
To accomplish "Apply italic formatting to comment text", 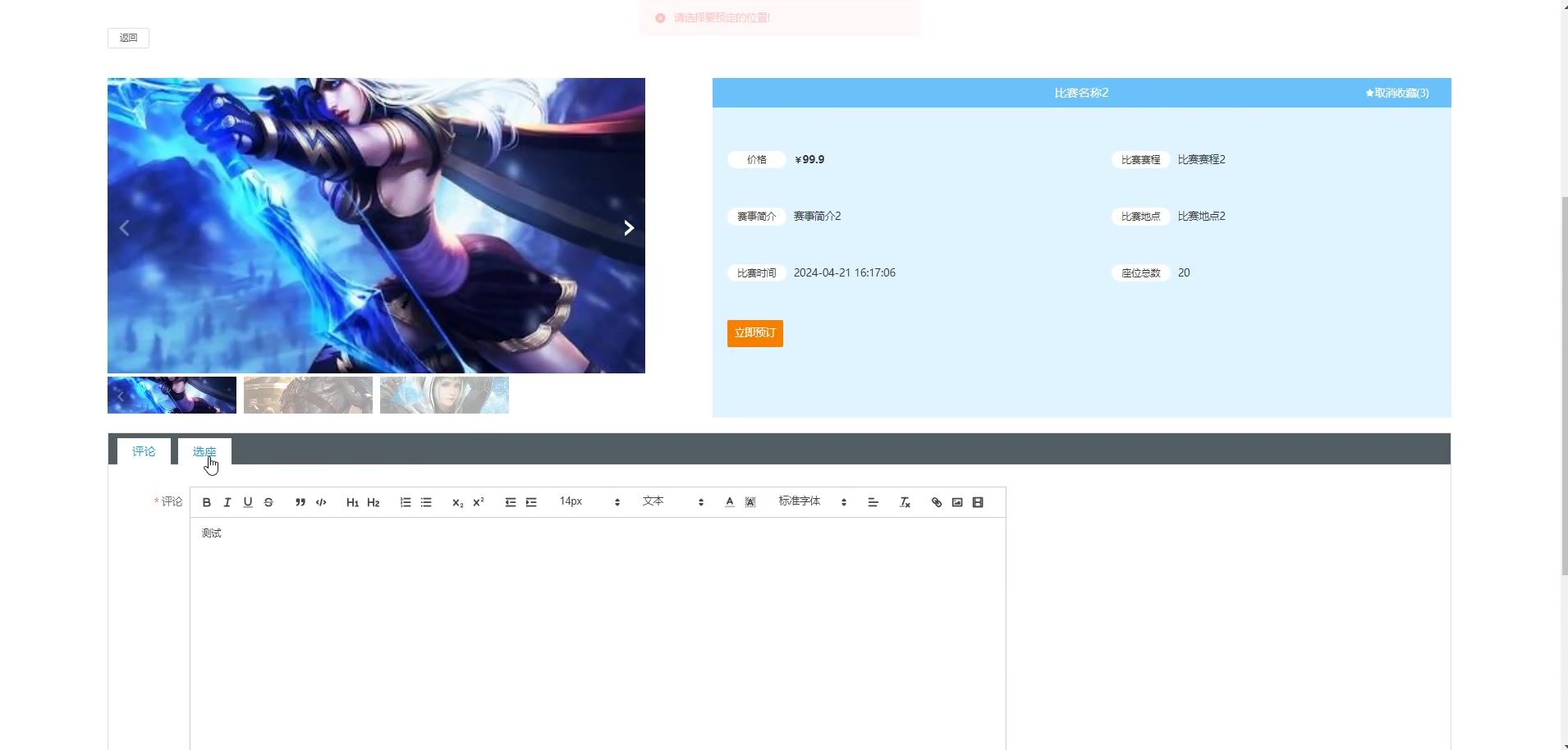I will point(227,502).
